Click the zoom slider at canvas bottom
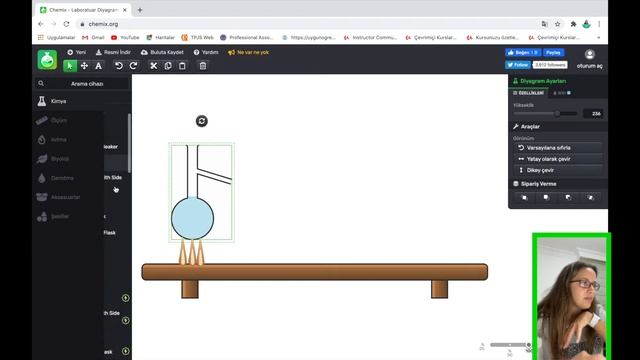 click(510, 345)
